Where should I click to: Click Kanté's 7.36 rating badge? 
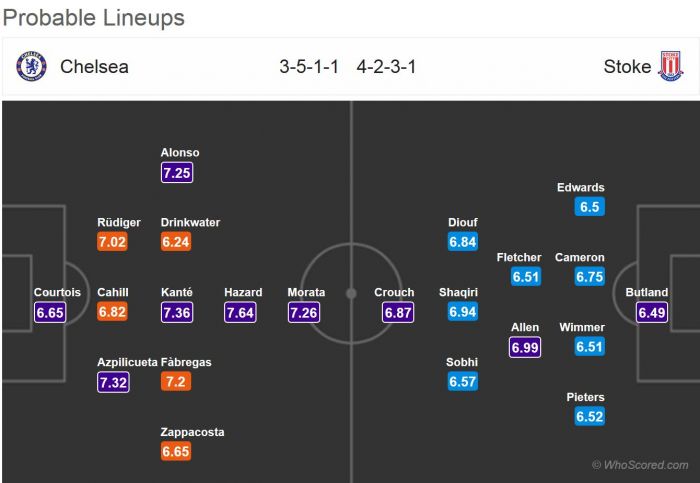tap(176, 313)
